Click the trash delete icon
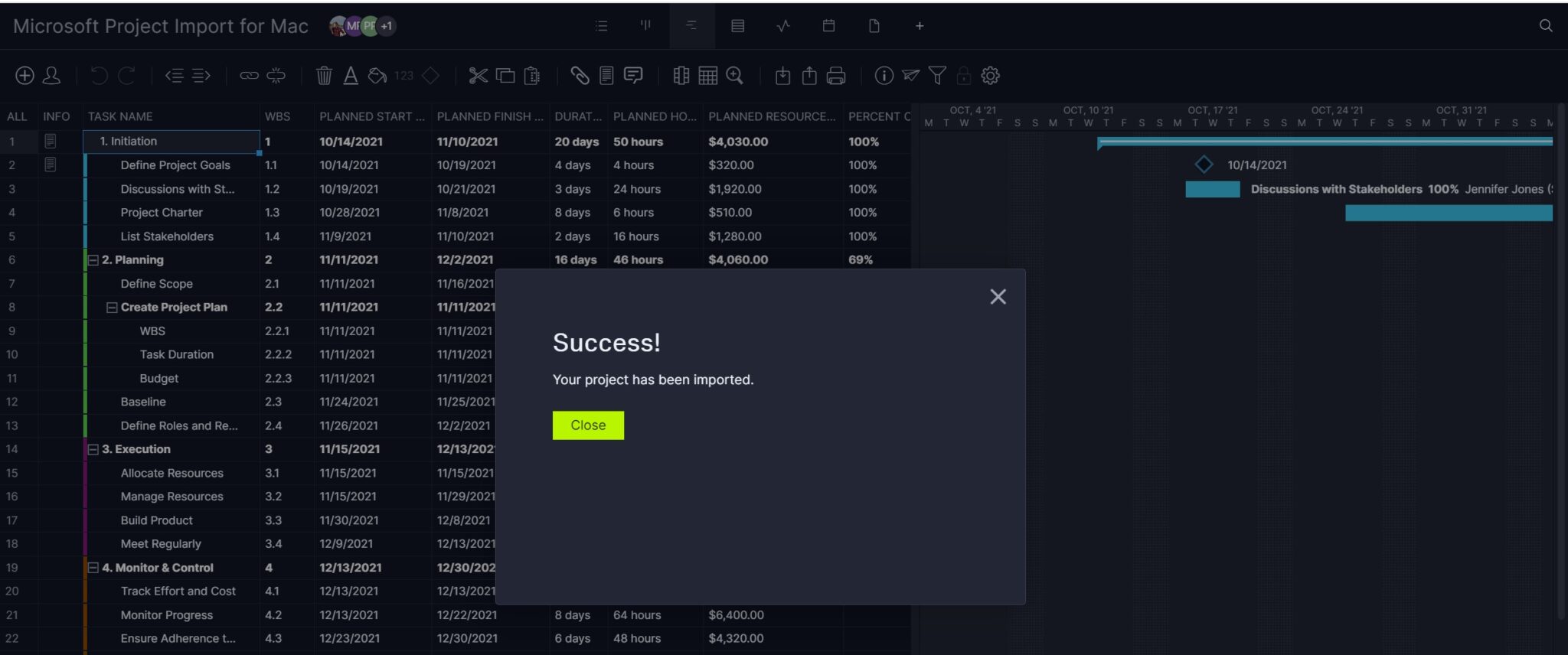 point(324,76)
